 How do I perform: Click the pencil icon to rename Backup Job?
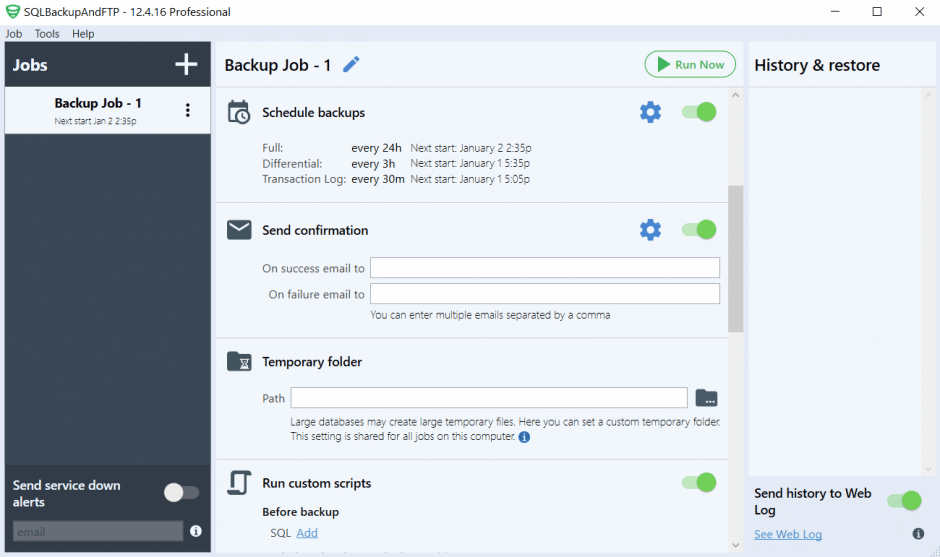(351, 65)
